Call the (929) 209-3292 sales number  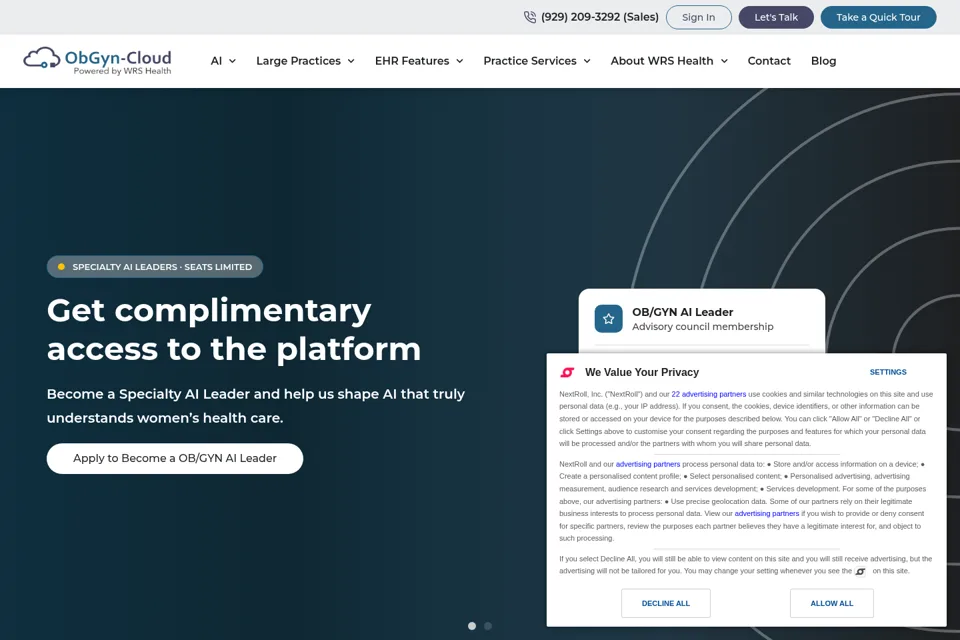(x=599, y=17)
